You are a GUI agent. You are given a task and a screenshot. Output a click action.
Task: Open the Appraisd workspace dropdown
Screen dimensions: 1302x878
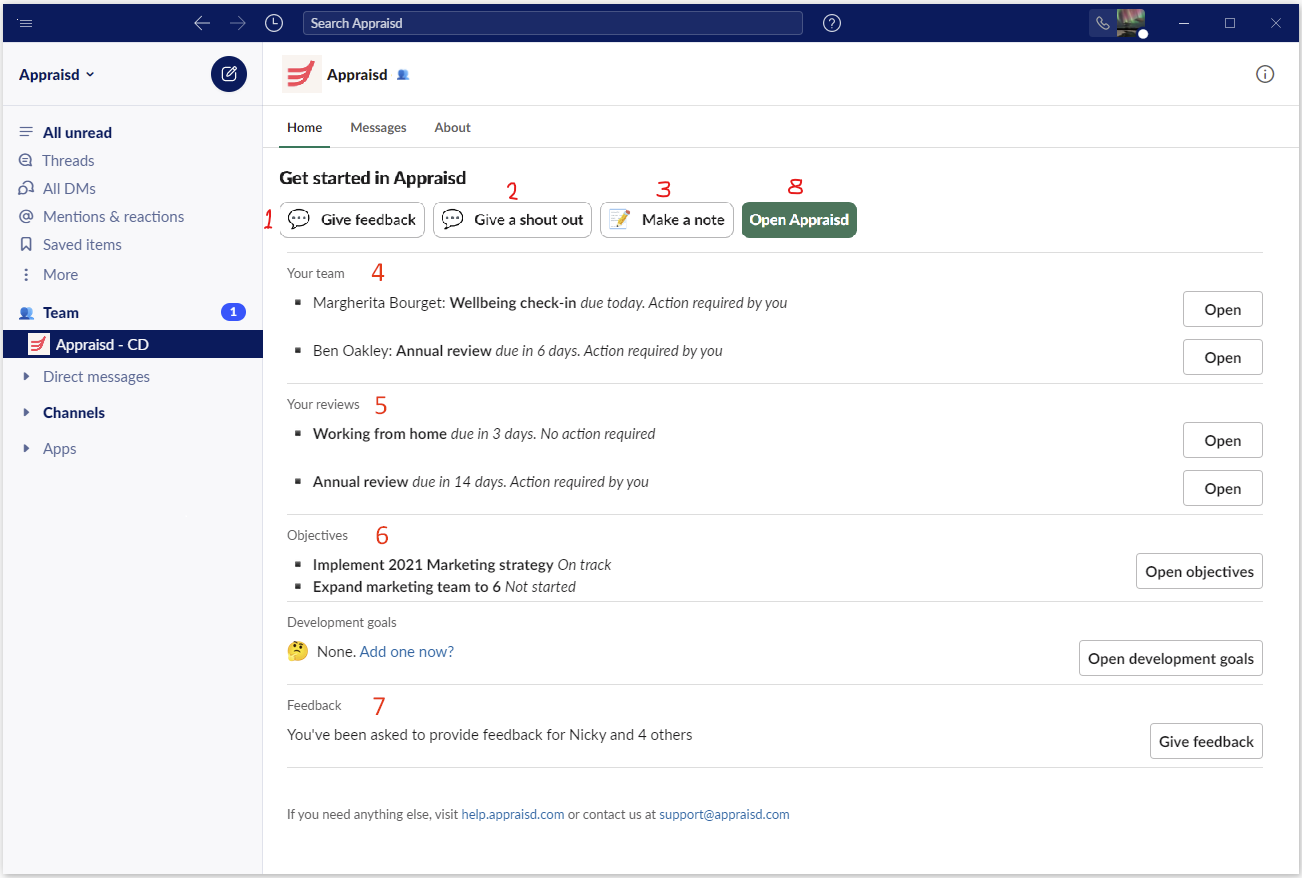click(57, 74)
